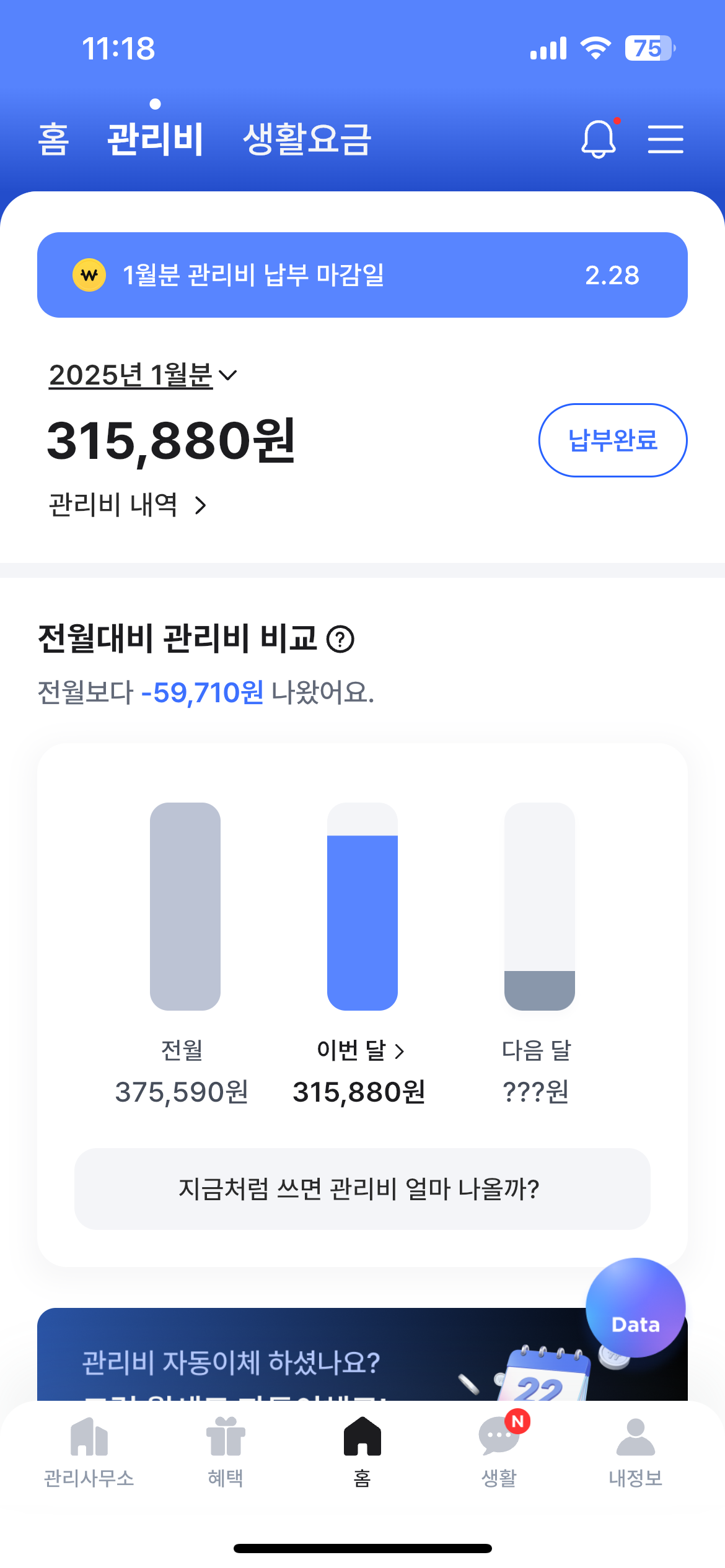This screenshot has height=1568, width=725.
Task: Tap the 납부완료 button
Action: coord(612,440)
